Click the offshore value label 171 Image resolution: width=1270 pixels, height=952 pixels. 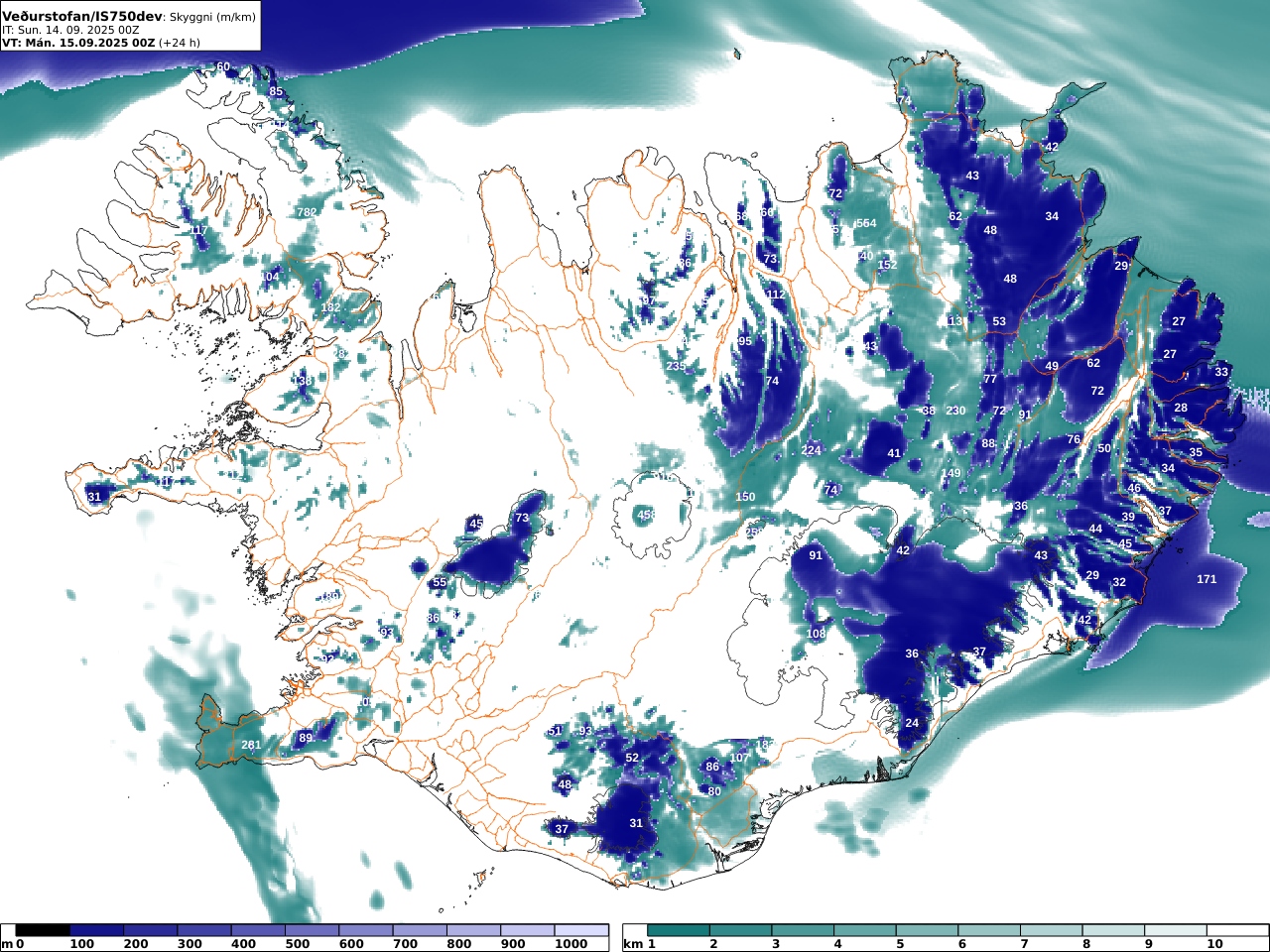pos(1206,579)
